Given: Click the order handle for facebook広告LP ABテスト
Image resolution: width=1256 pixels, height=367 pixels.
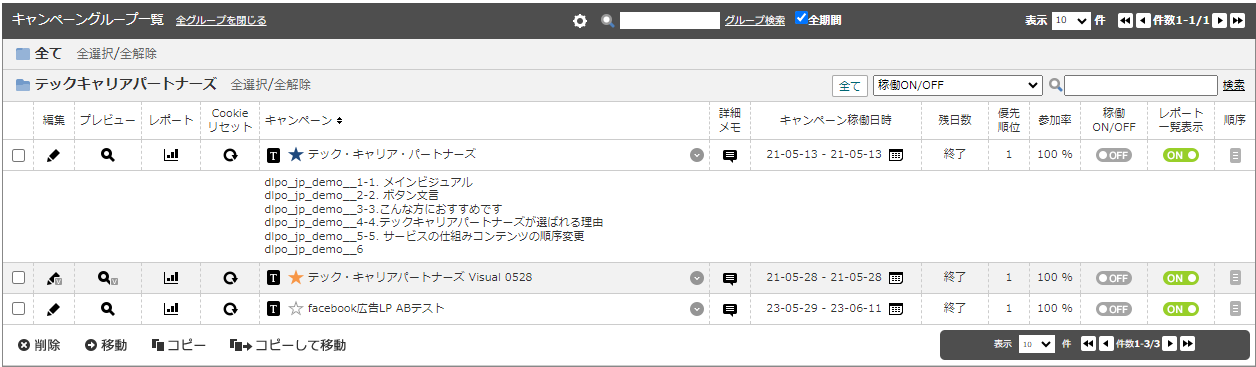Looking at the screenshot, I should point(1235,309).
